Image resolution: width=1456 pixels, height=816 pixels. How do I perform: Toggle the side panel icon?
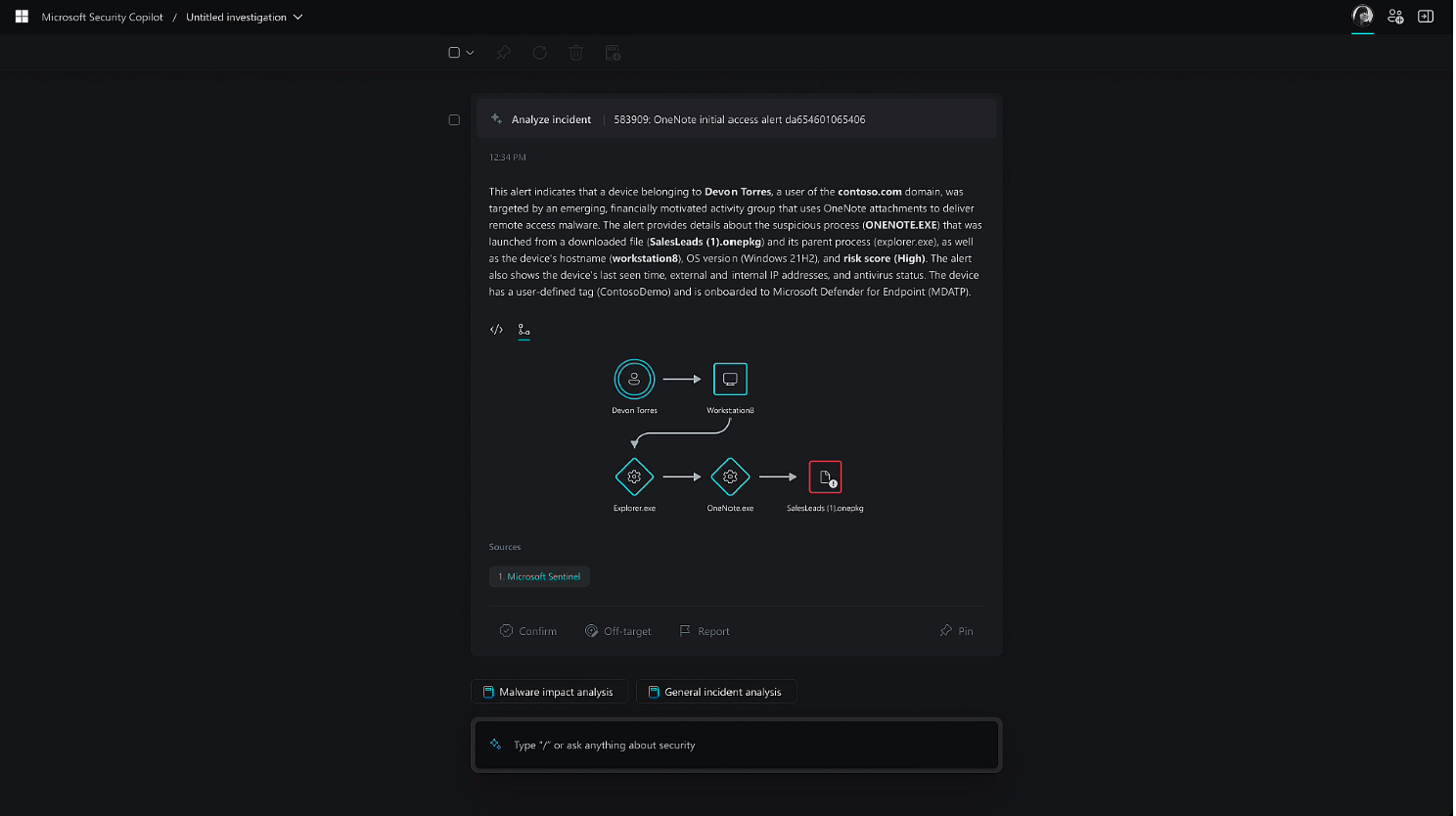pos(1426,17)
